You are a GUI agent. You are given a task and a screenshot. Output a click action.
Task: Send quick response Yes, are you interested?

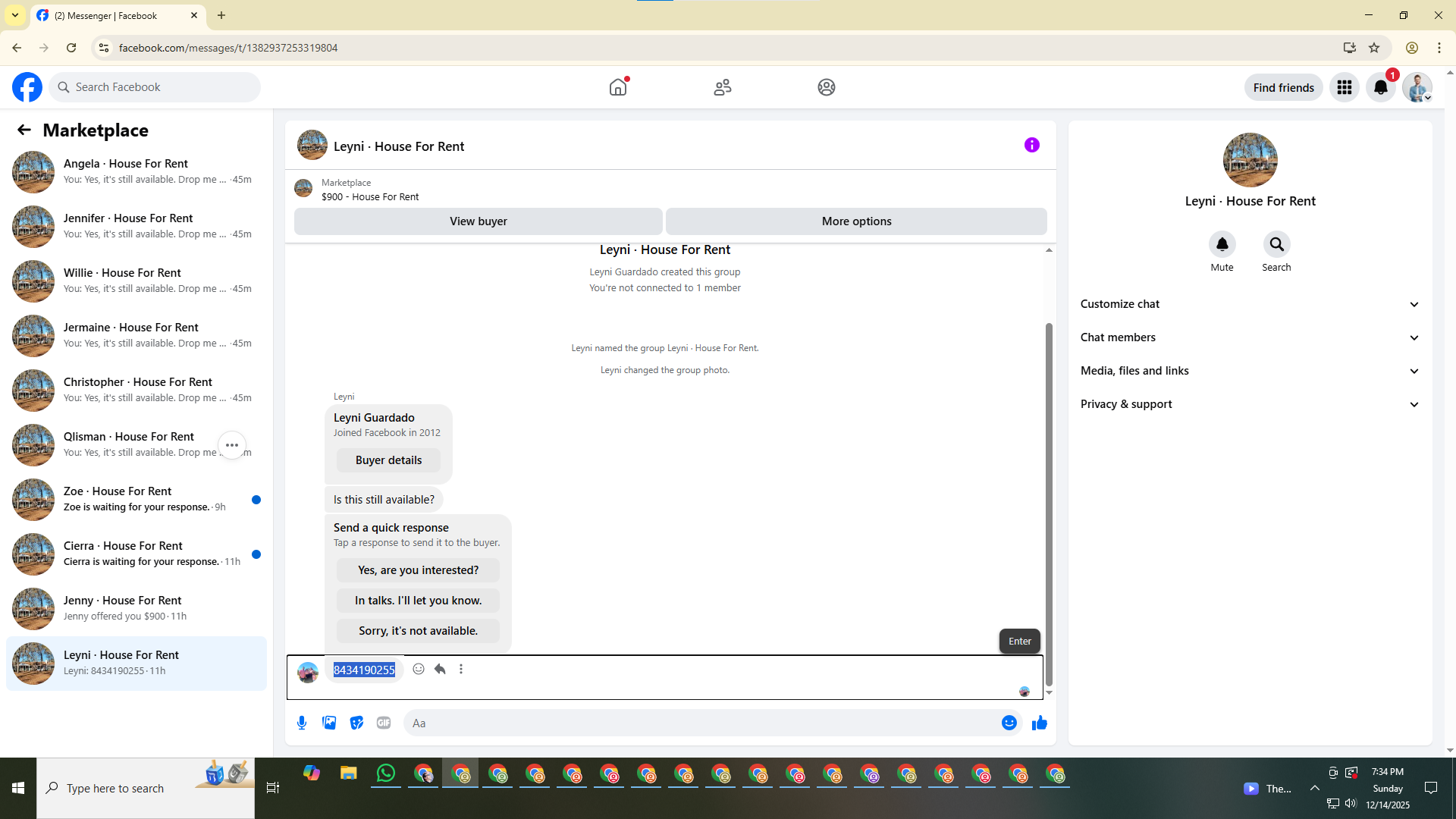pyautogui.click(x=418, y=570)
